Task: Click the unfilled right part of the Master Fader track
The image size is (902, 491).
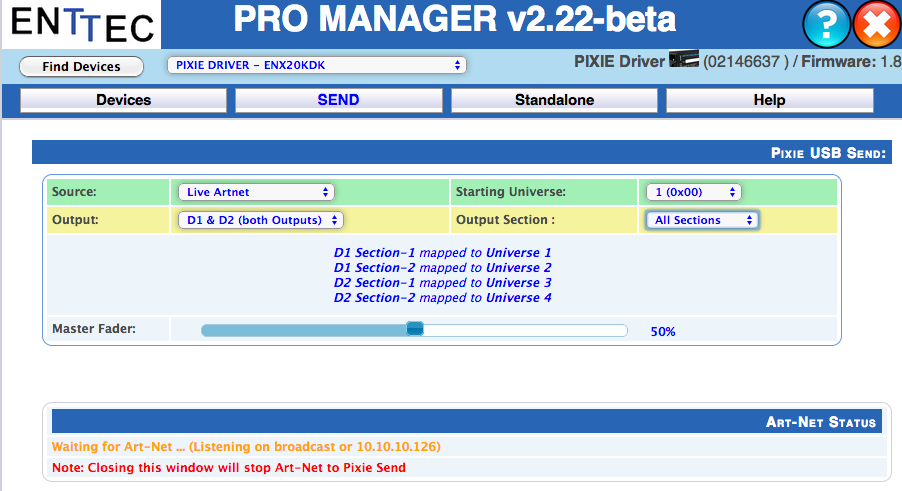Action: point(525,330)
